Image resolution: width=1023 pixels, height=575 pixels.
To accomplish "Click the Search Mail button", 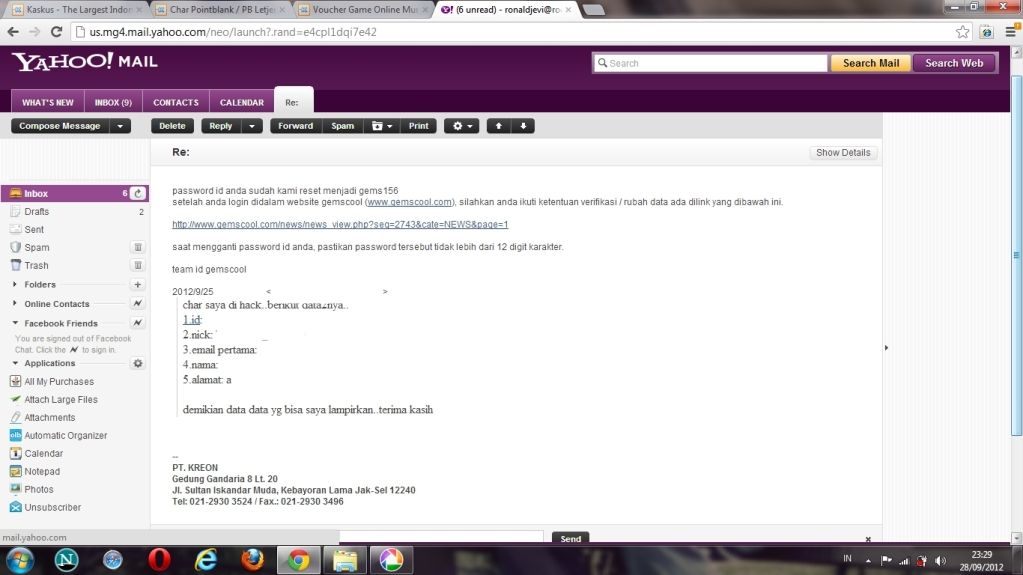I will (x=870, y=63).
